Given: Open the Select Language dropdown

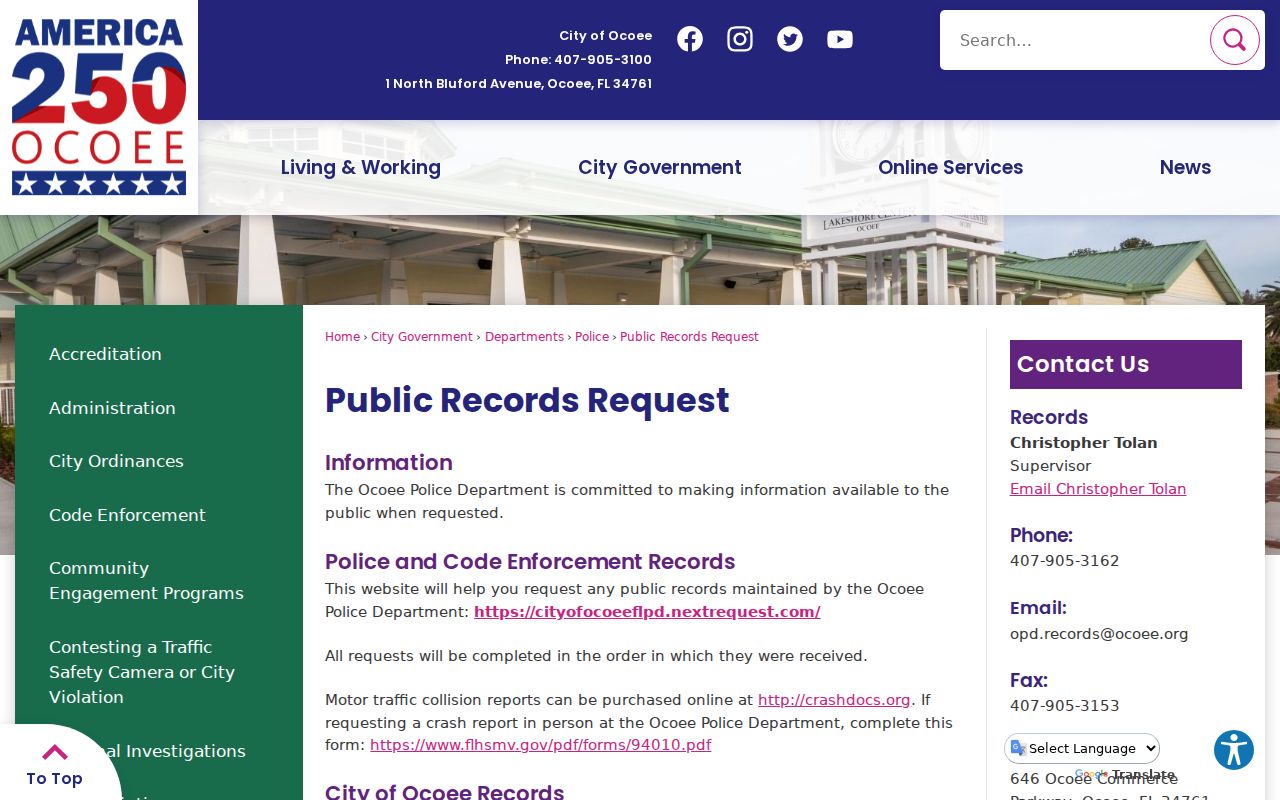Looking at the screenshot, I should (1082, 748).
